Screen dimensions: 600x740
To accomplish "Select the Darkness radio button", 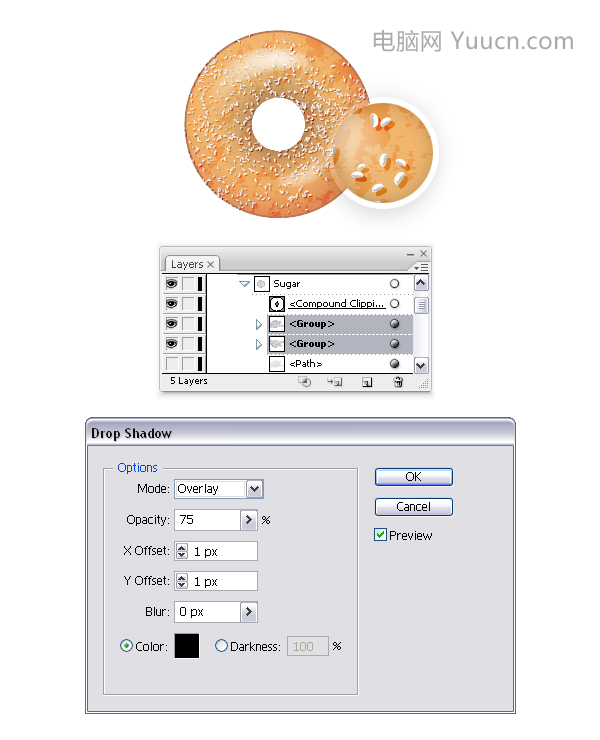I will coord(221,646).
